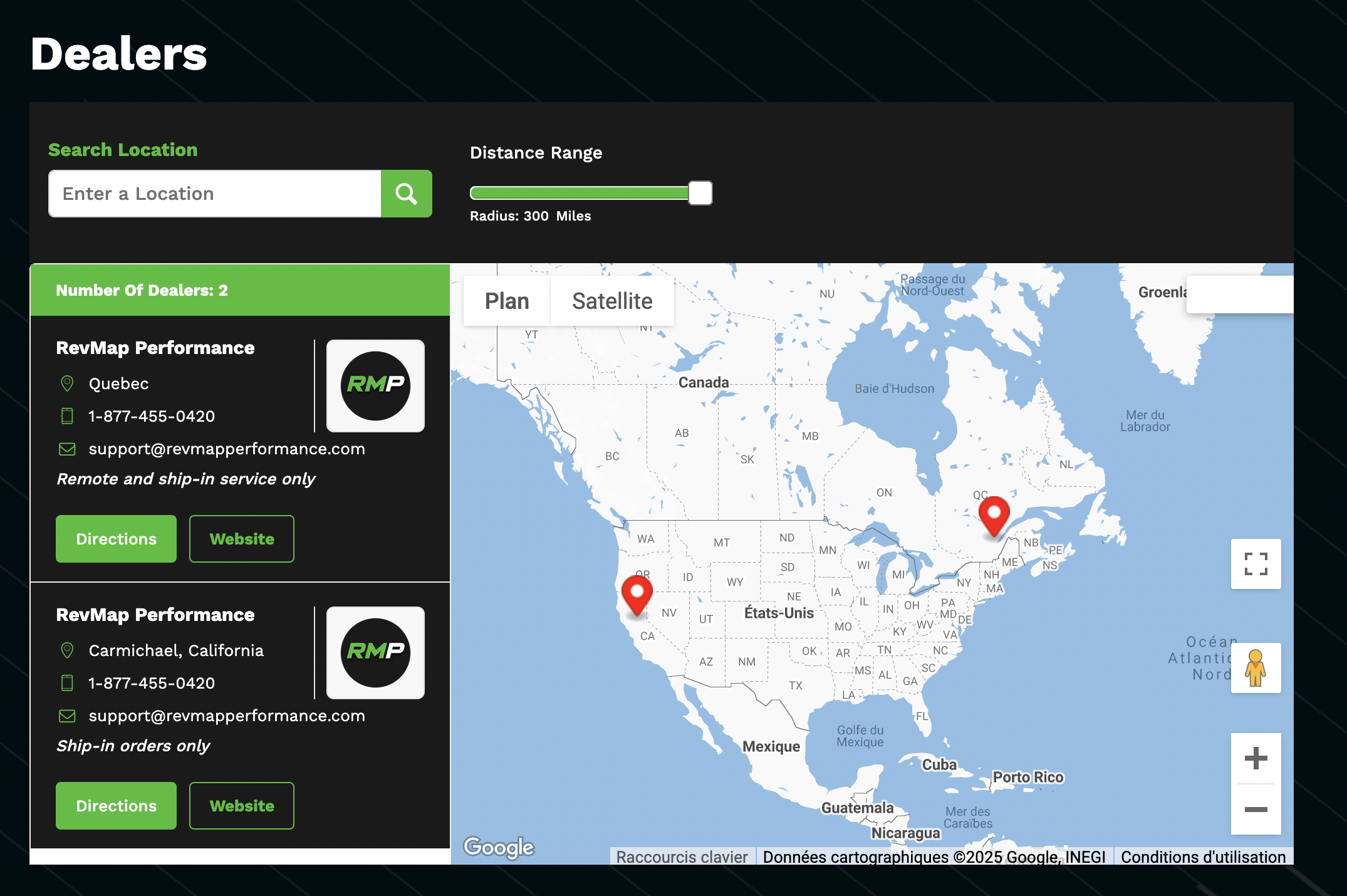Screen dimensions: 1347x896
Task: Open Website for the Quebec dealer
Action: [x=242, y=539]
